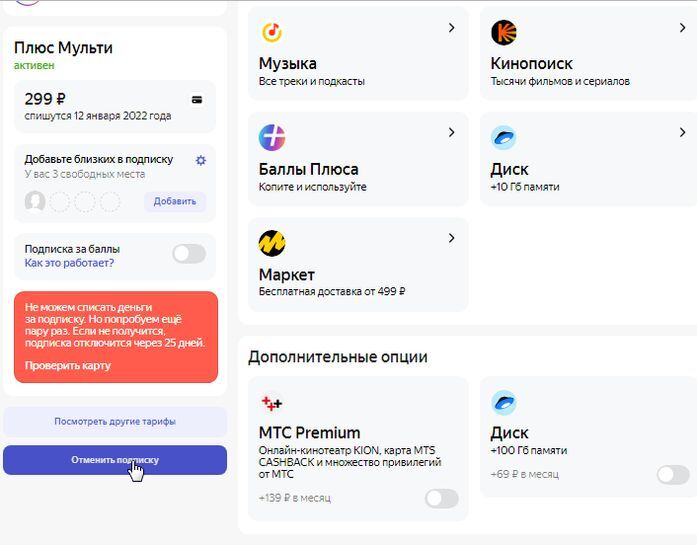This screenshot has width=697, height=545.
Task: Click the МТС Premium icon
Action: tap(272, 402)
